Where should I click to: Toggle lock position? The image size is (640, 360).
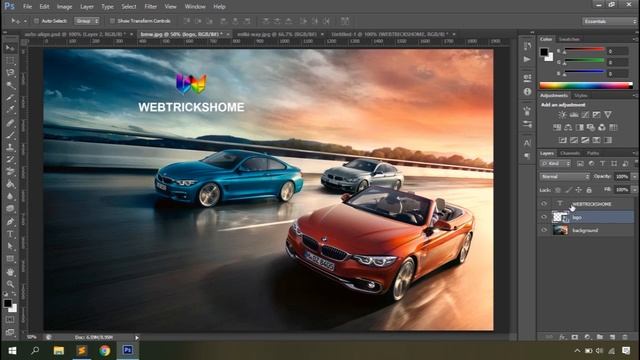coord(578,190)
